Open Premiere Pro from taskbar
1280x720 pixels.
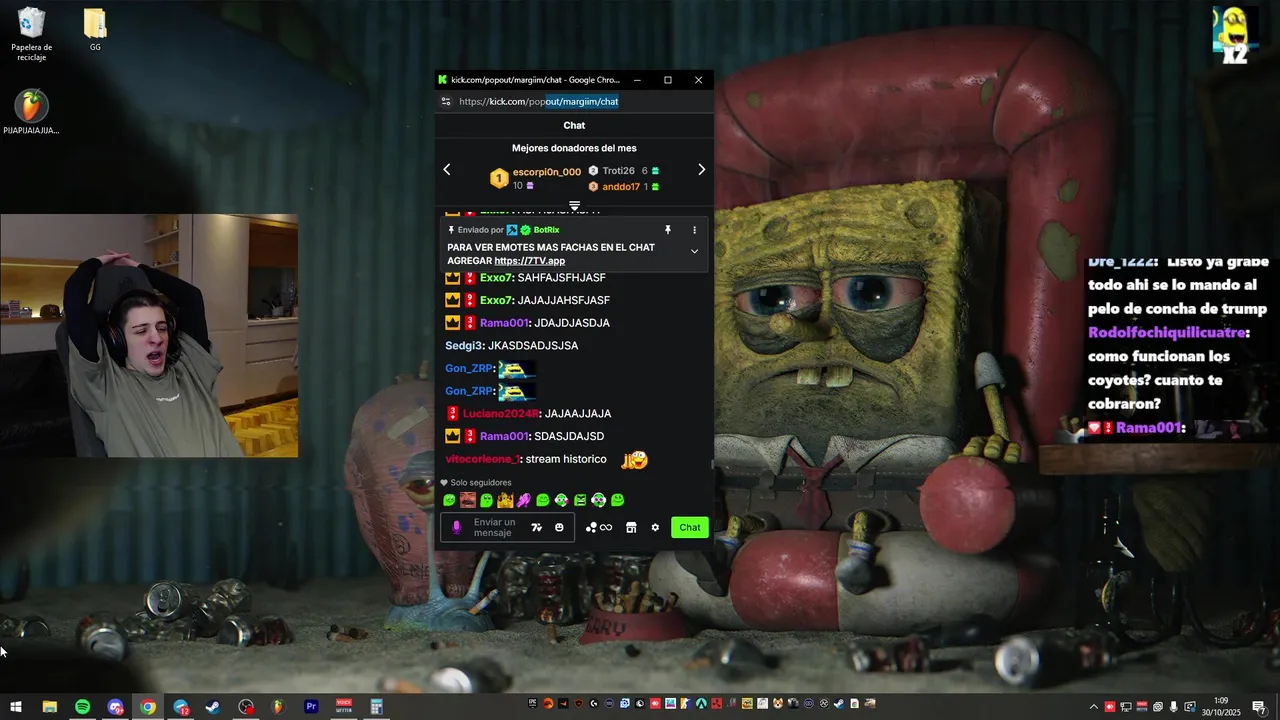click(x=311, y=707)
